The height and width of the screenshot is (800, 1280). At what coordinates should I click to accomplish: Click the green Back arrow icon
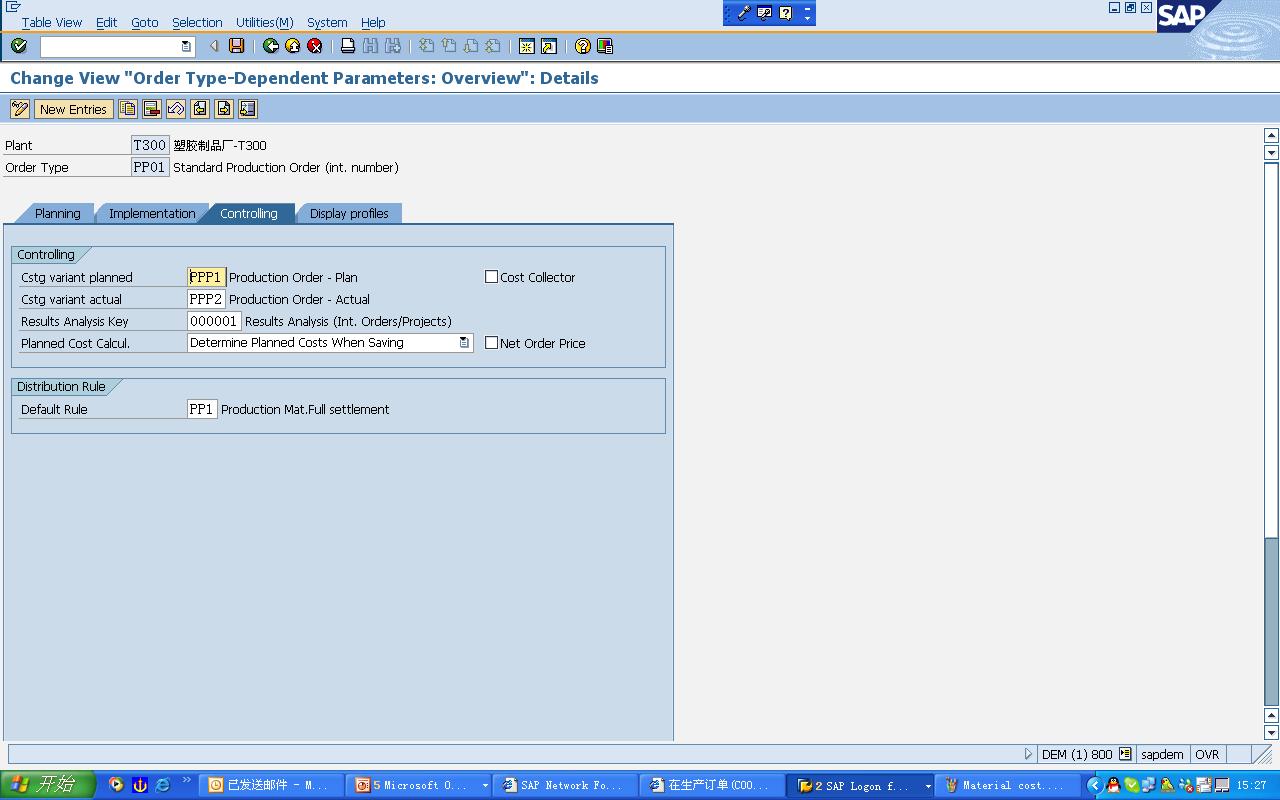coord(270,46)
